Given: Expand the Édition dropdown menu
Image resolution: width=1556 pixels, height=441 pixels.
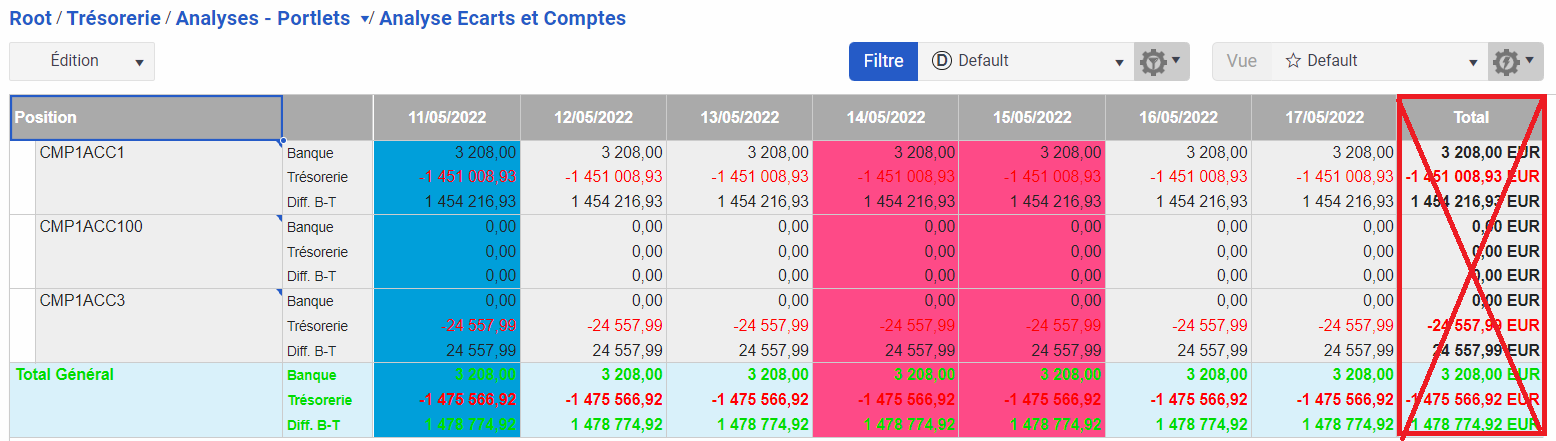Looking at the screenshot, I should point(138,62).
